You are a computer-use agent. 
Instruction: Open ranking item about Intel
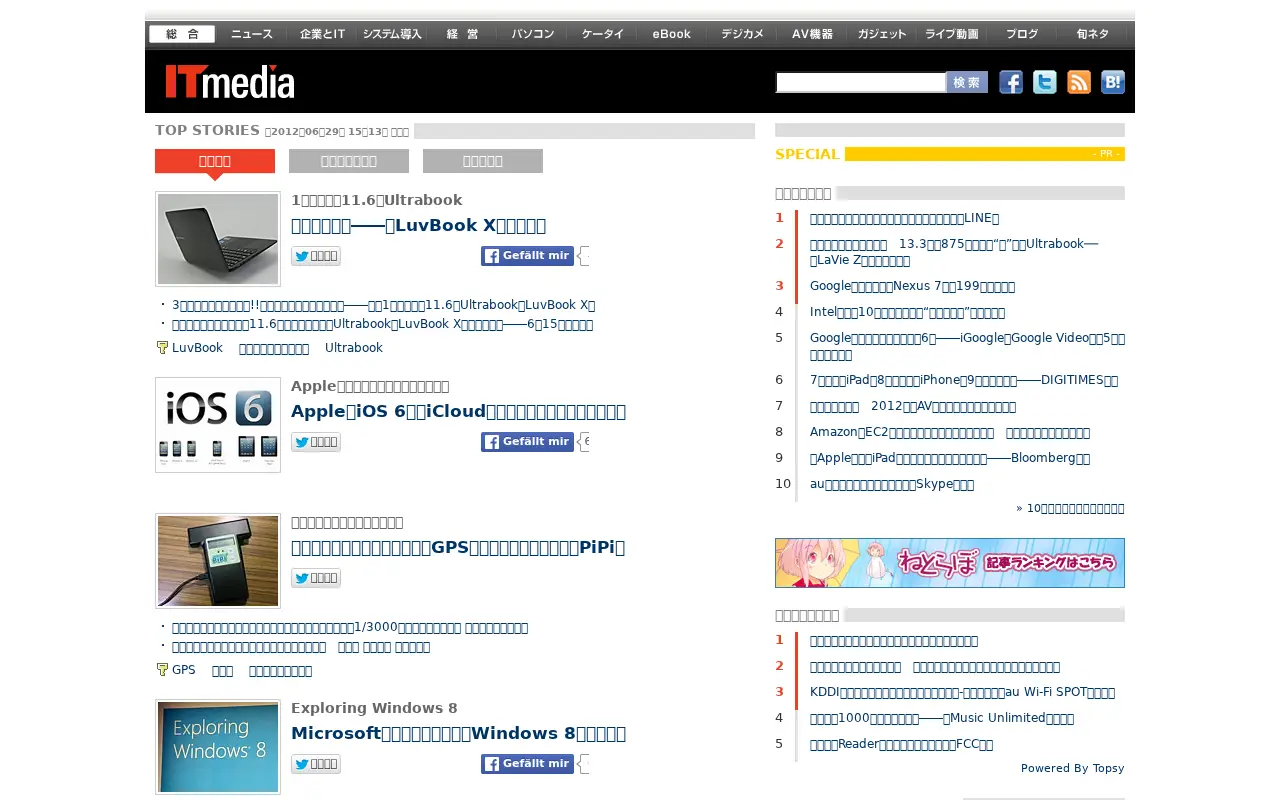(907, 312)
